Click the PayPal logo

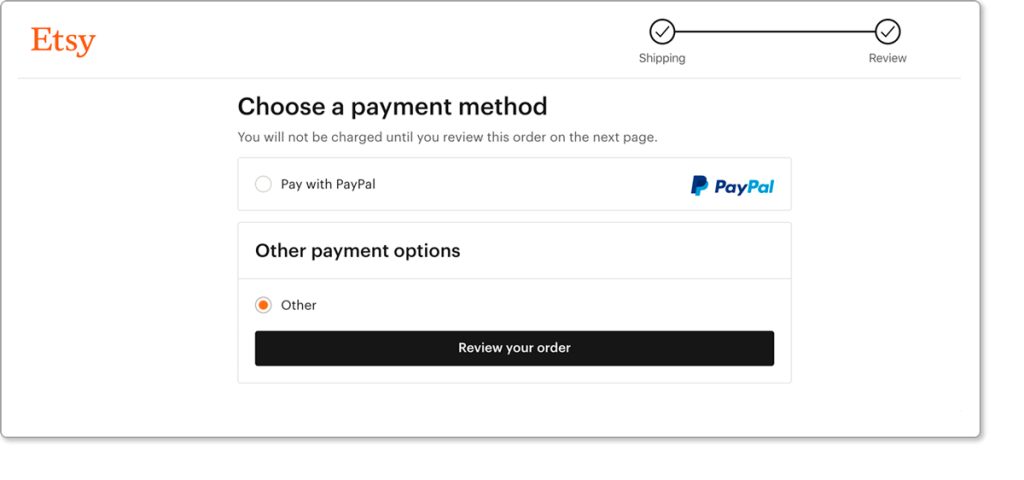pyautogui.click(x=732, y=186)
